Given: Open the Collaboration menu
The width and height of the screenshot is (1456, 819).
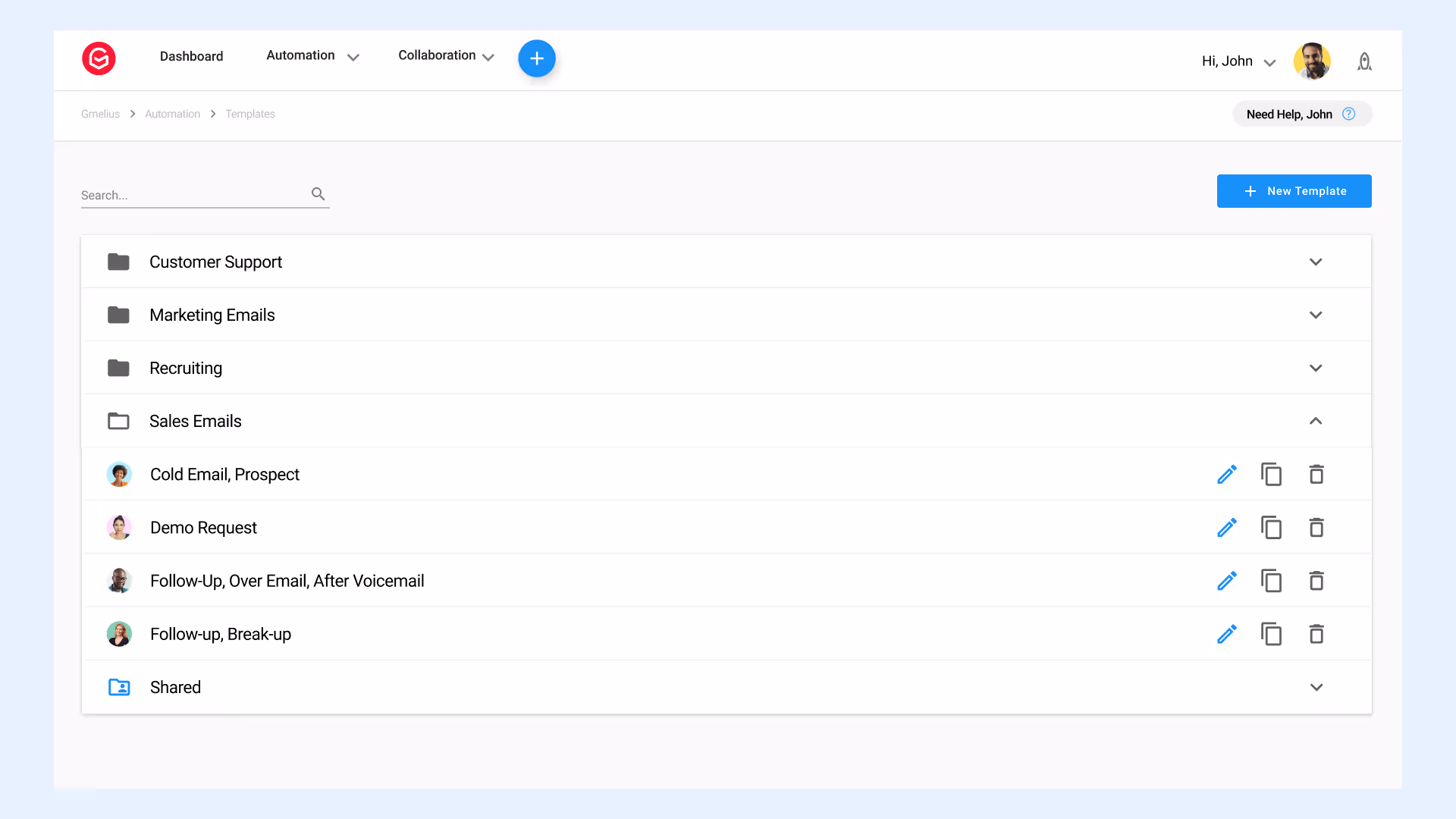Looking at the screenshot, I should tap(446, 56).
